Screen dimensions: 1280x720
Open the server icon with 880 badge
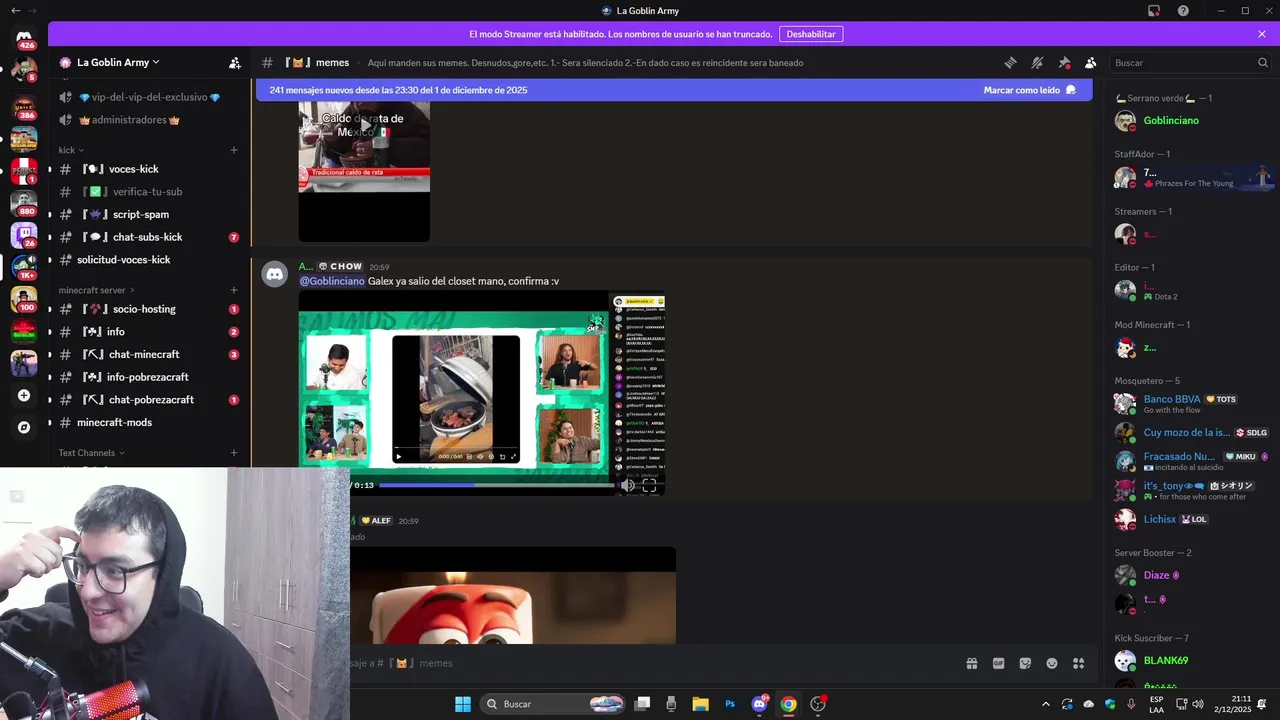pyautogui.click(x=24, y=203)
